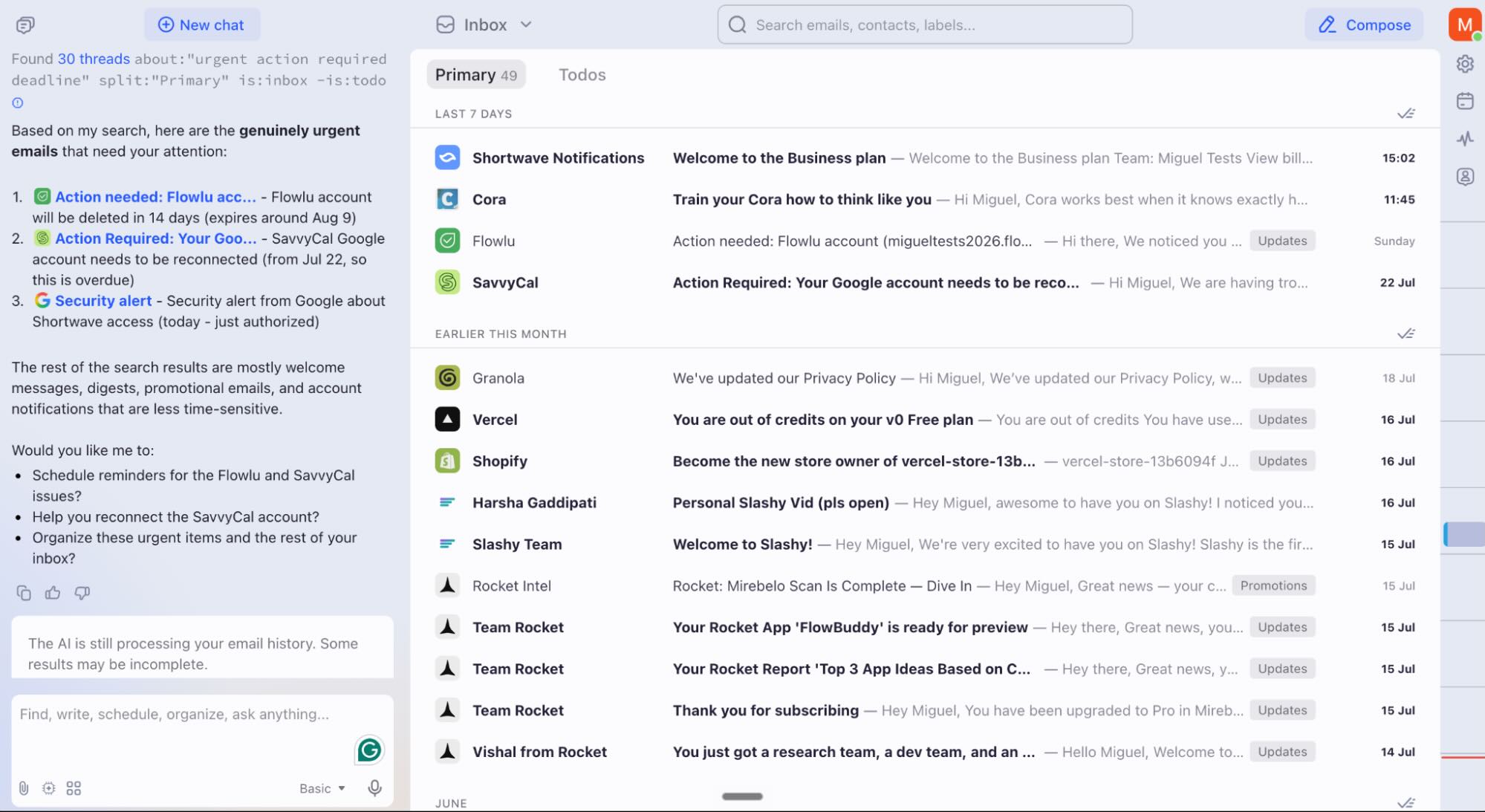The height and width of the screenshot is (812, 1485).
Task: Open Cora's 'Train your Cora' email
Action: click(925, 200)
